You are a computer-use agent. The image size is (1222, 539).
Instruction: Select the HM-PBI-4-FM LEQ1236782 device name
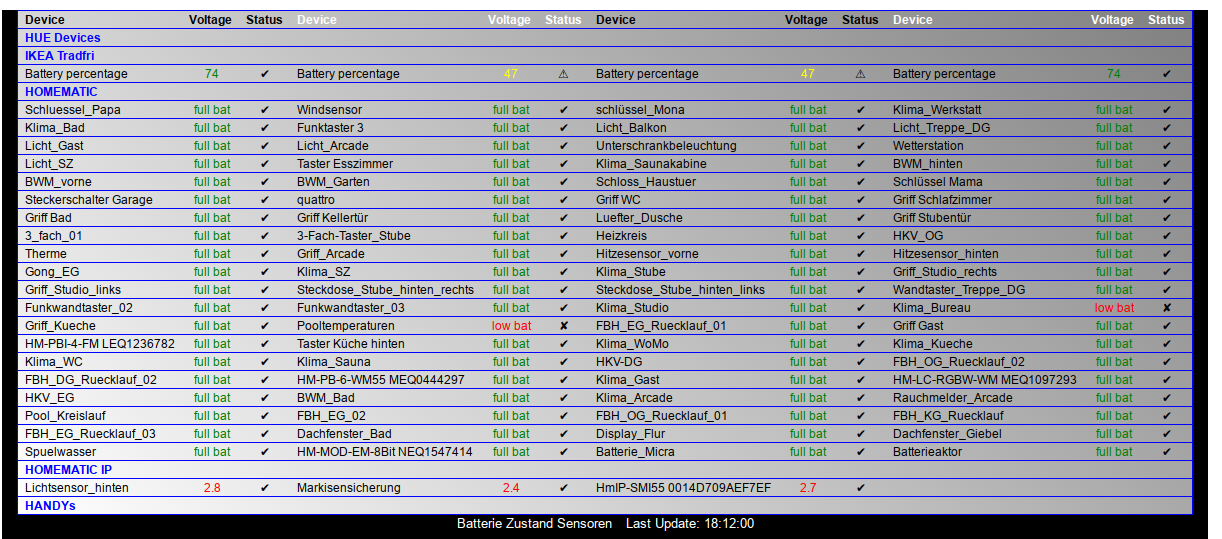pyautogui.click(x=100, y=344)
